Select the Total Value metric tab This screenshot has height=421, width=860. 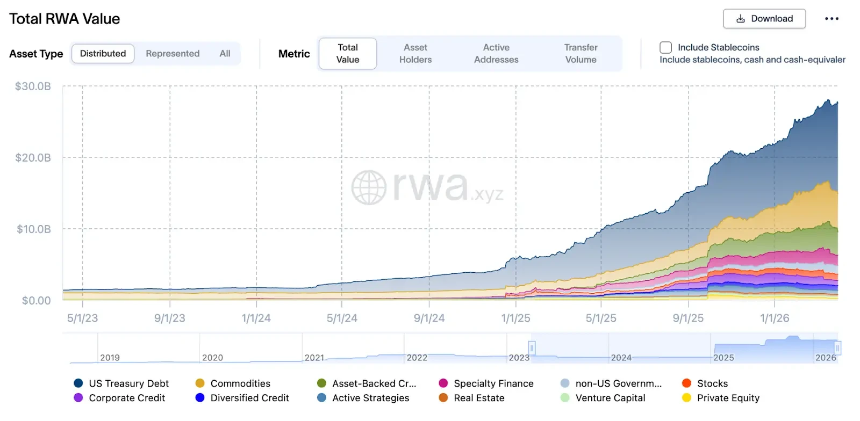(x=348, y=53)
